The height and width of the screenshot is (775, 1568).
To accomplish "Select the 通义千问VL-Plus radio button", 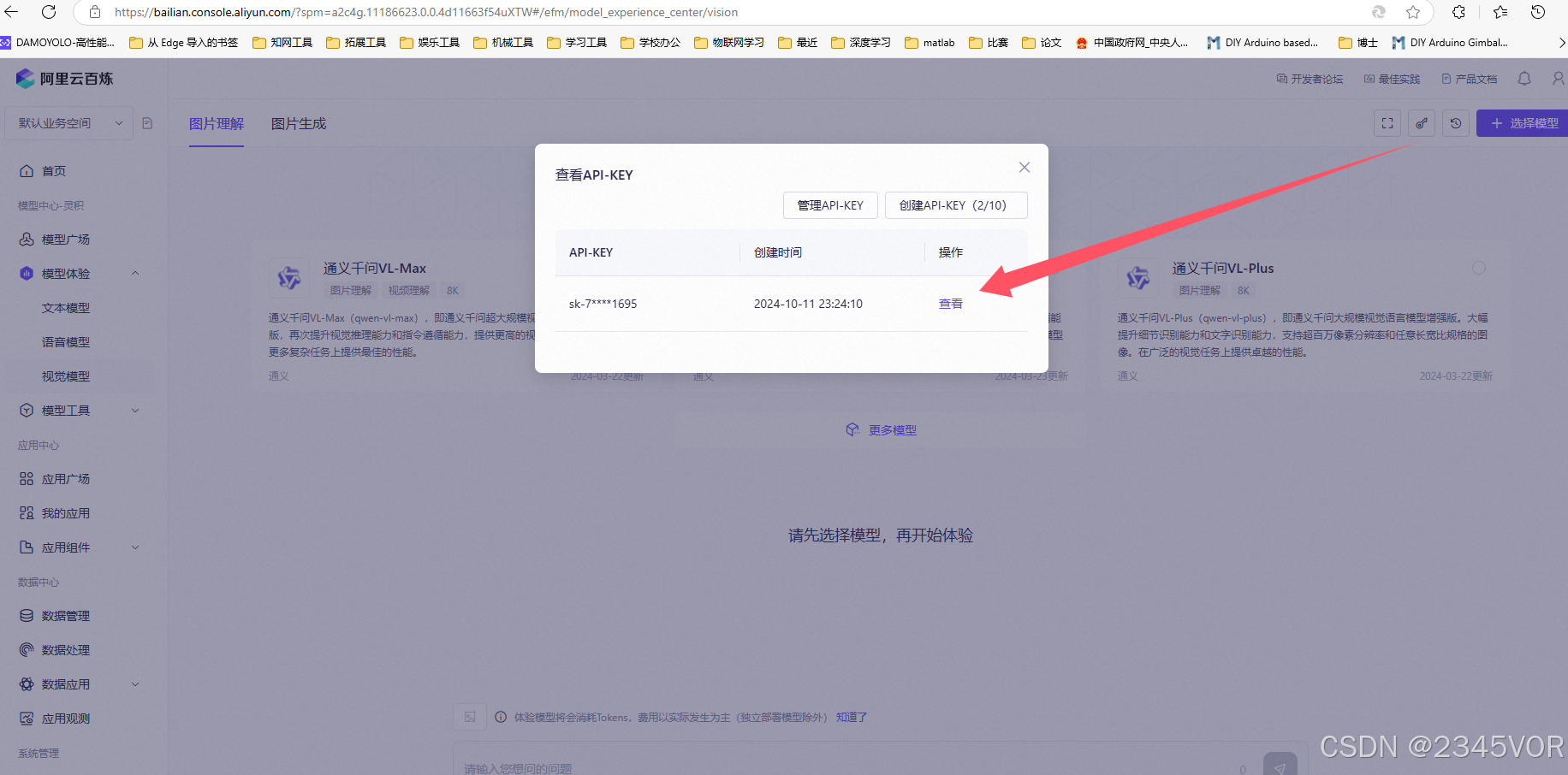I will pyautogui.click(x=1479, y=268).
